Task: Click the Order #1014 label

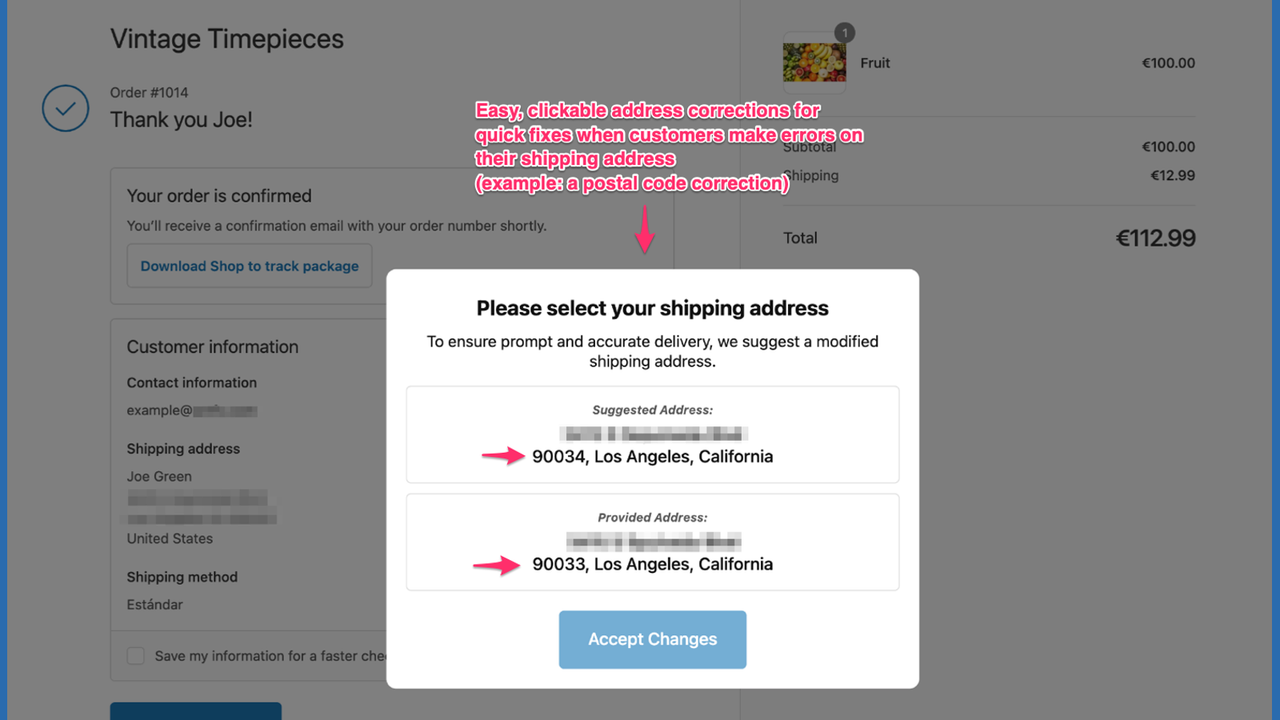Action: (x=148, y=91)
